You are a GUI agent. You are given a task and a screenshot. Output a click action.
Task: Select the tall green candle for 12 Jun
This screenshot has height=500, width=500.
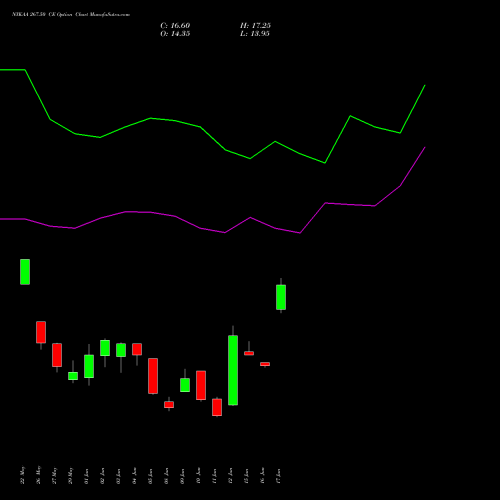click(233, 370)
